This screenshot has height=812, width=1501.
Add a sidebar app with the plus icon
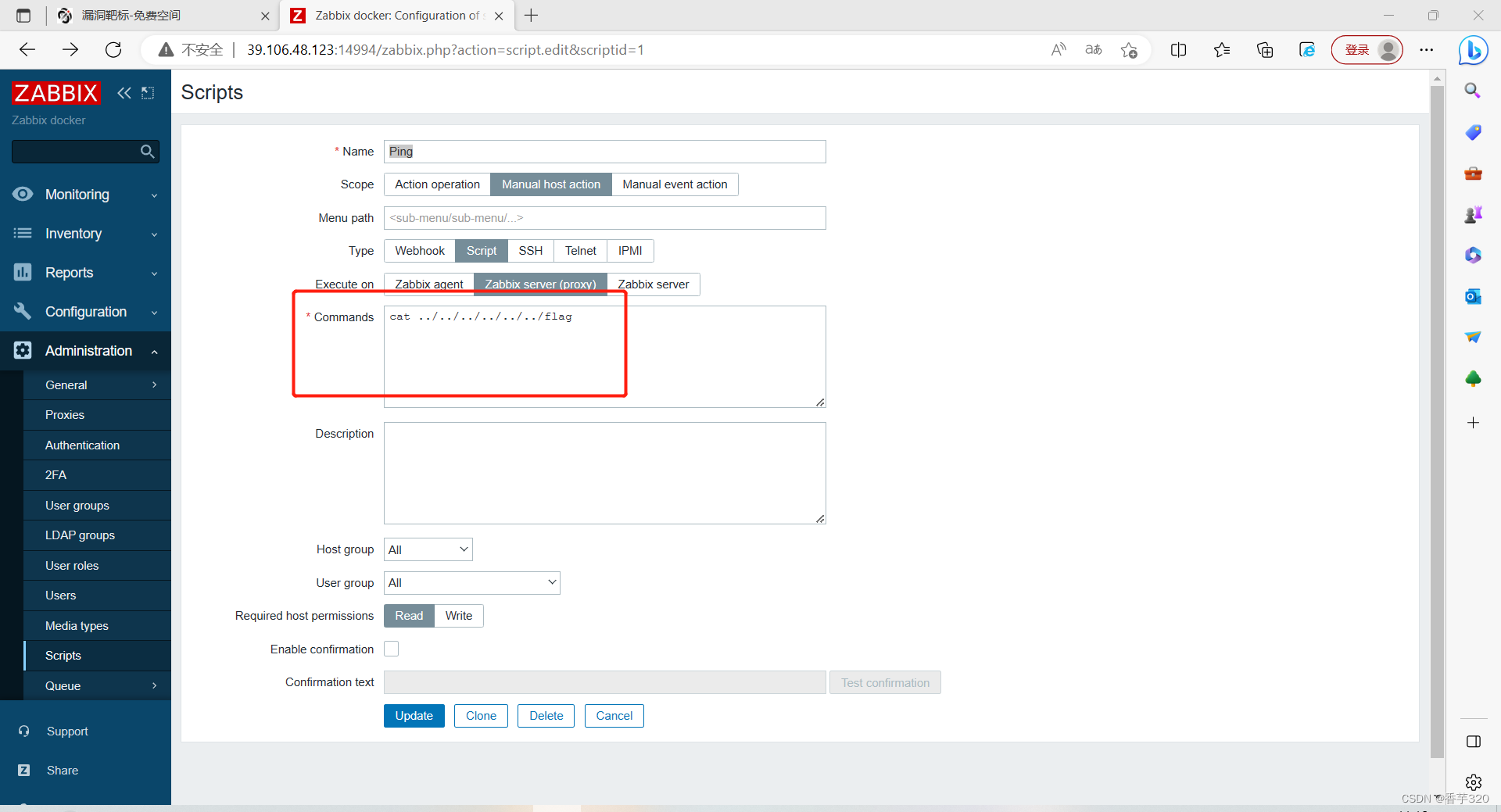(x=1473, y=423)
